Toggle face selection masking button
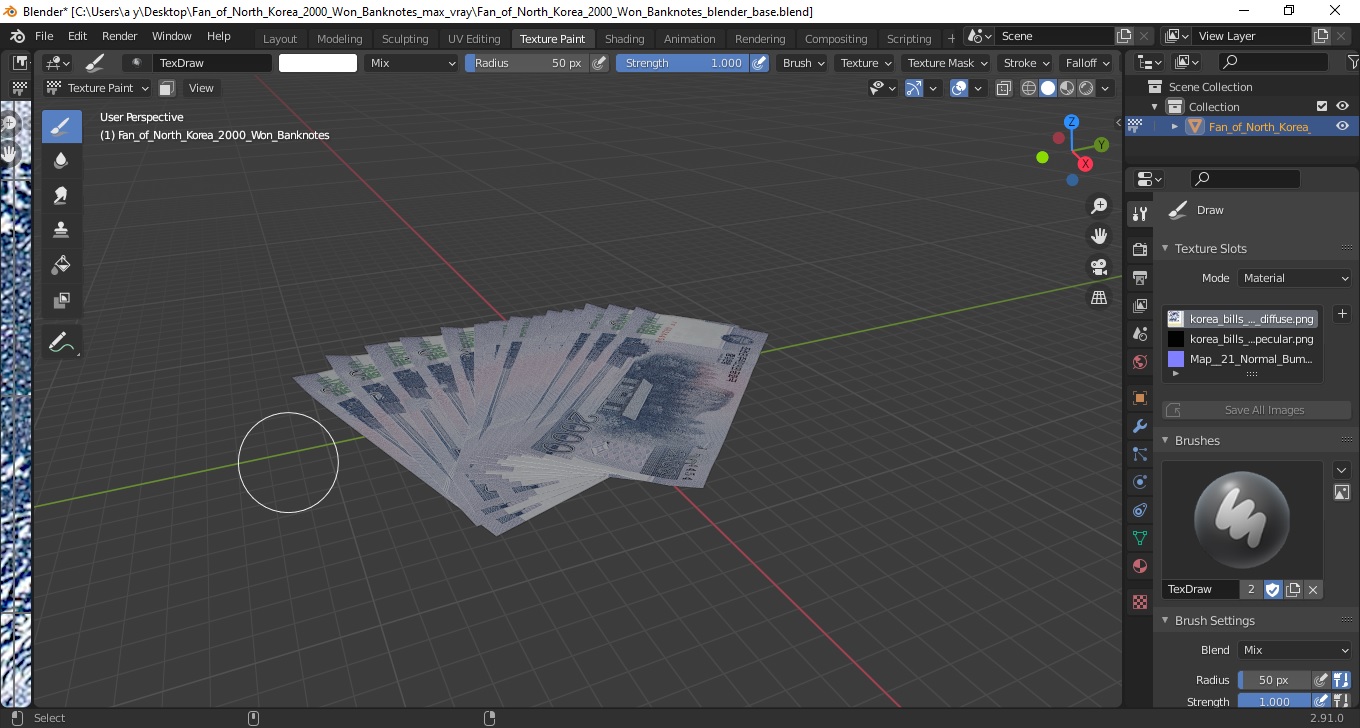Image resolution: width=1360 pixels, height=728 pixels. click(x=167, y=88)
